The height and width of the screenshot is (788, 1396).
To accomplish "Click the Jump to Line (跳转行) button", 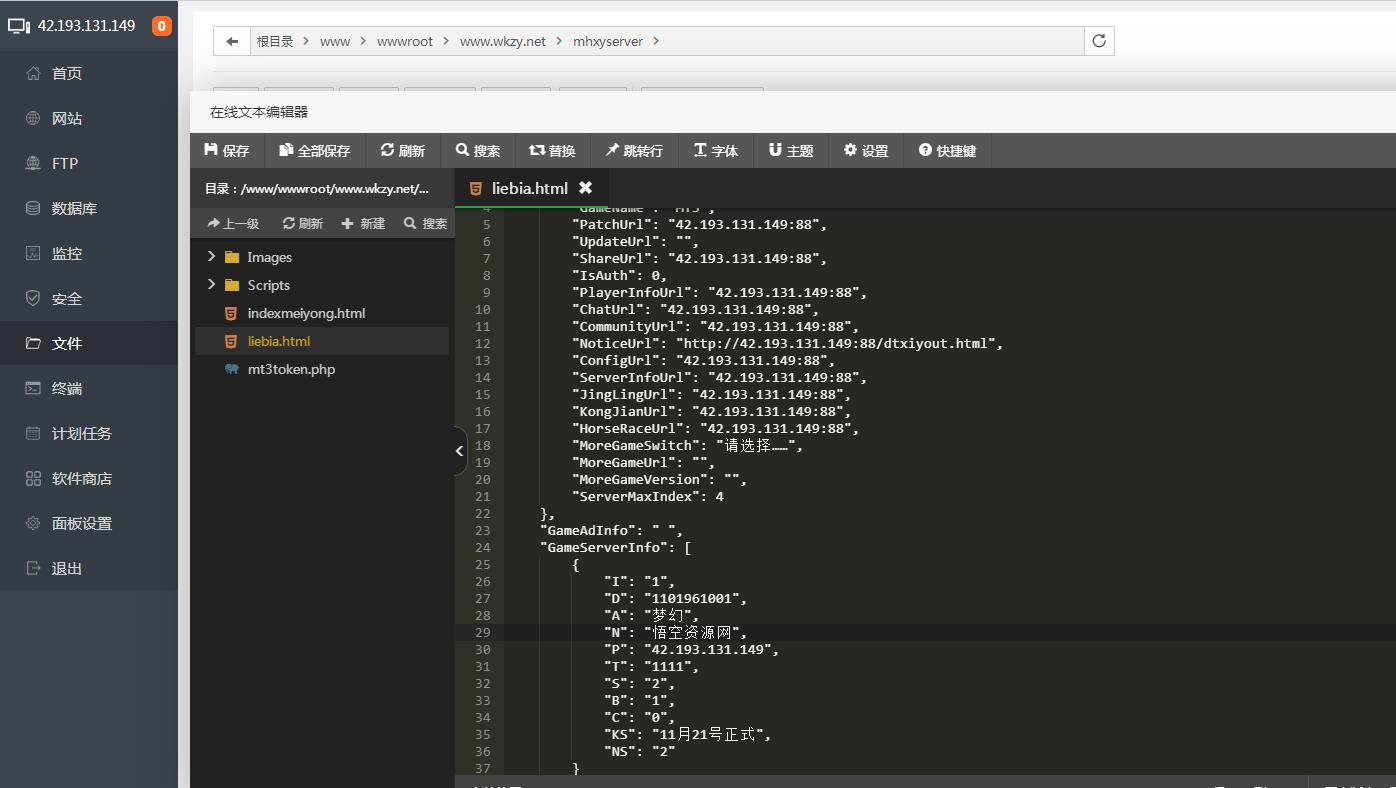I will (633, 150).
